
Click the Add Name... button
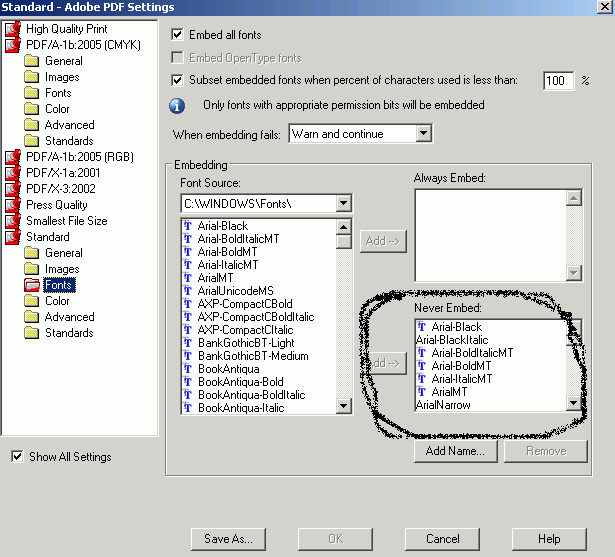[456, 451]
